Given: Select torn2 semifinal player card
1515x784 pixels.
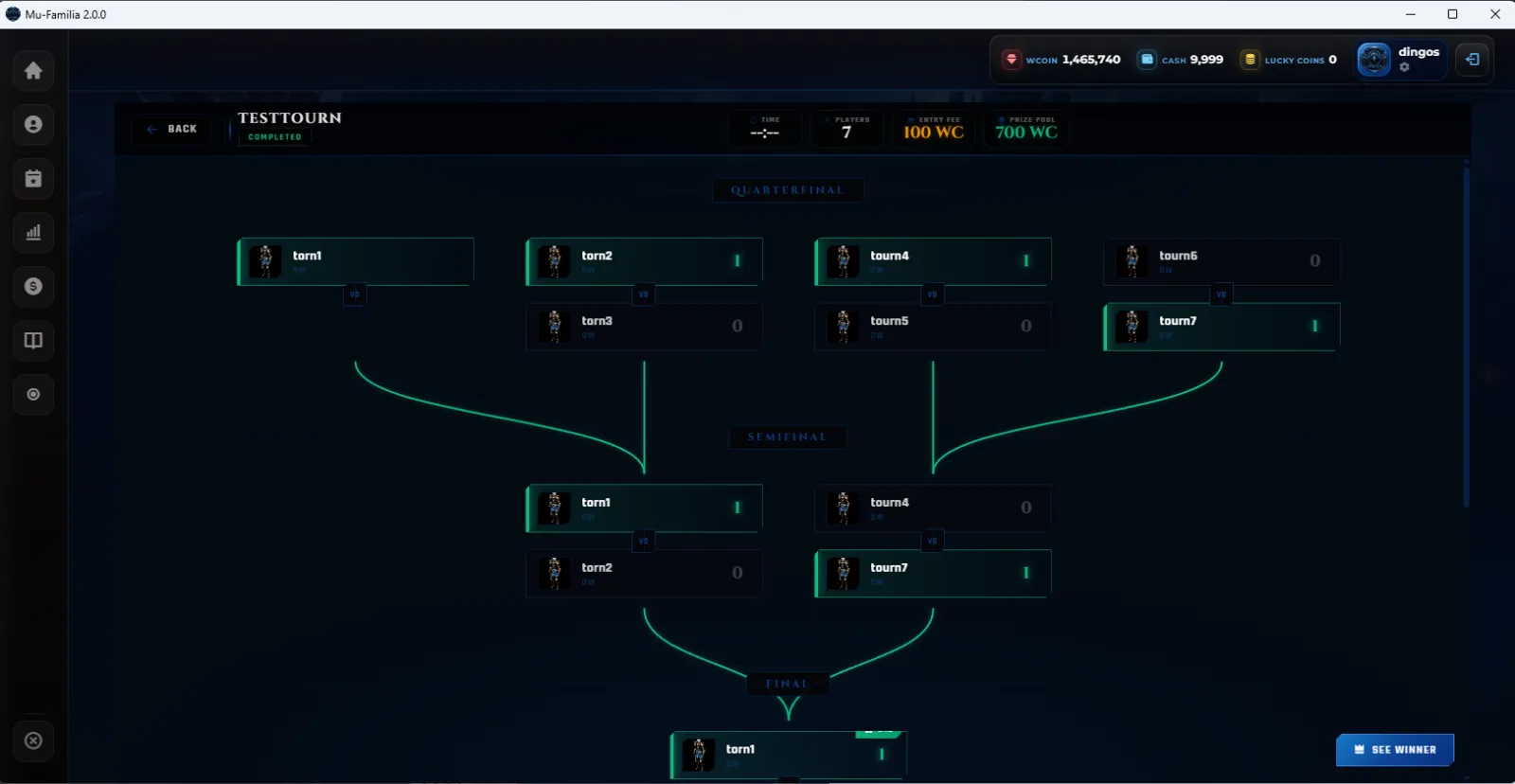Looking at the screenshot, I should 644,574.
